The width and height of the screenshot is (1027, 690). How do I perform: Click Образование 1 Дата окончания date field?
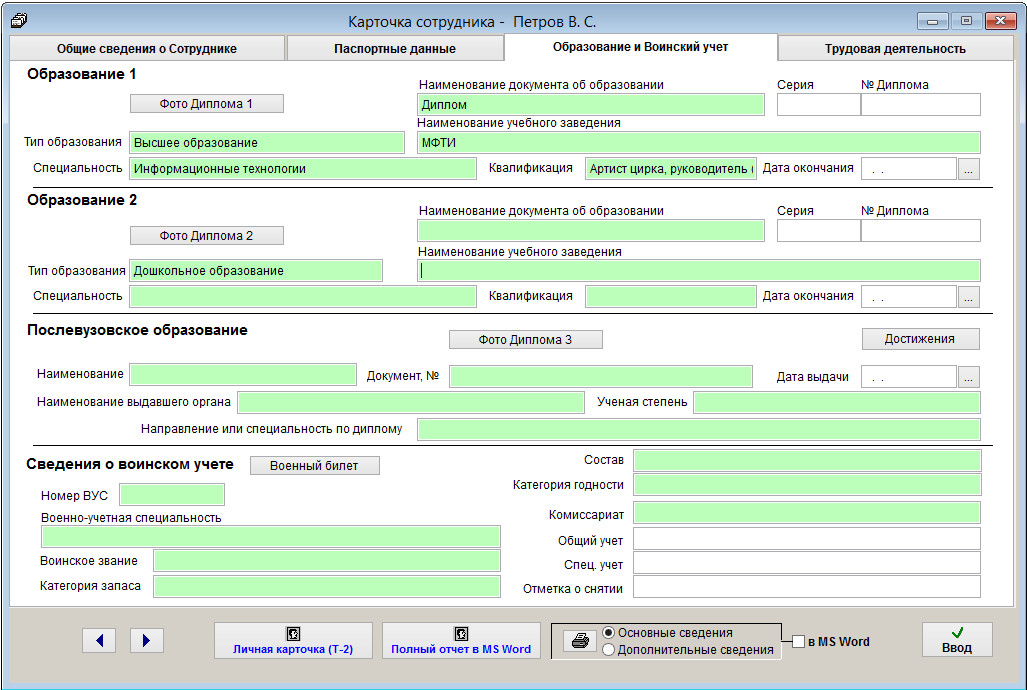[x=909, y=169]
